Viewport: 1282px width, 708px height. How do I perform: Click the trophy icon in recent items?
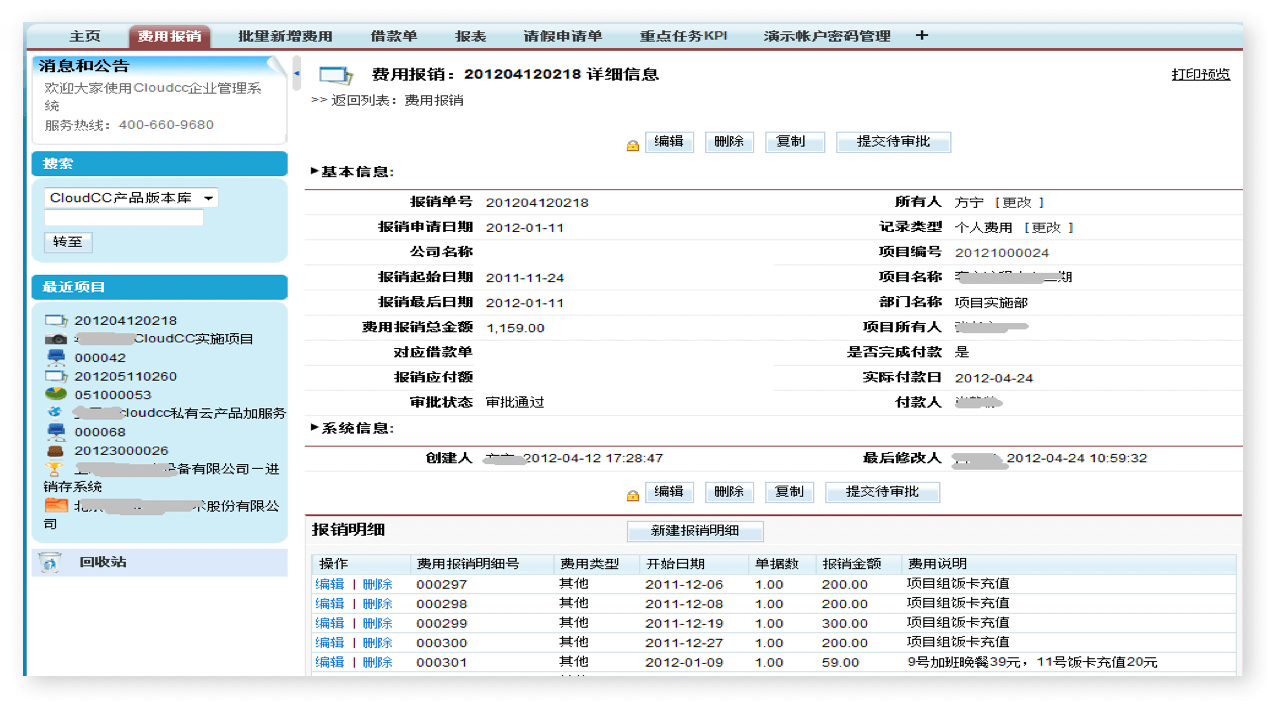point(55,469)
